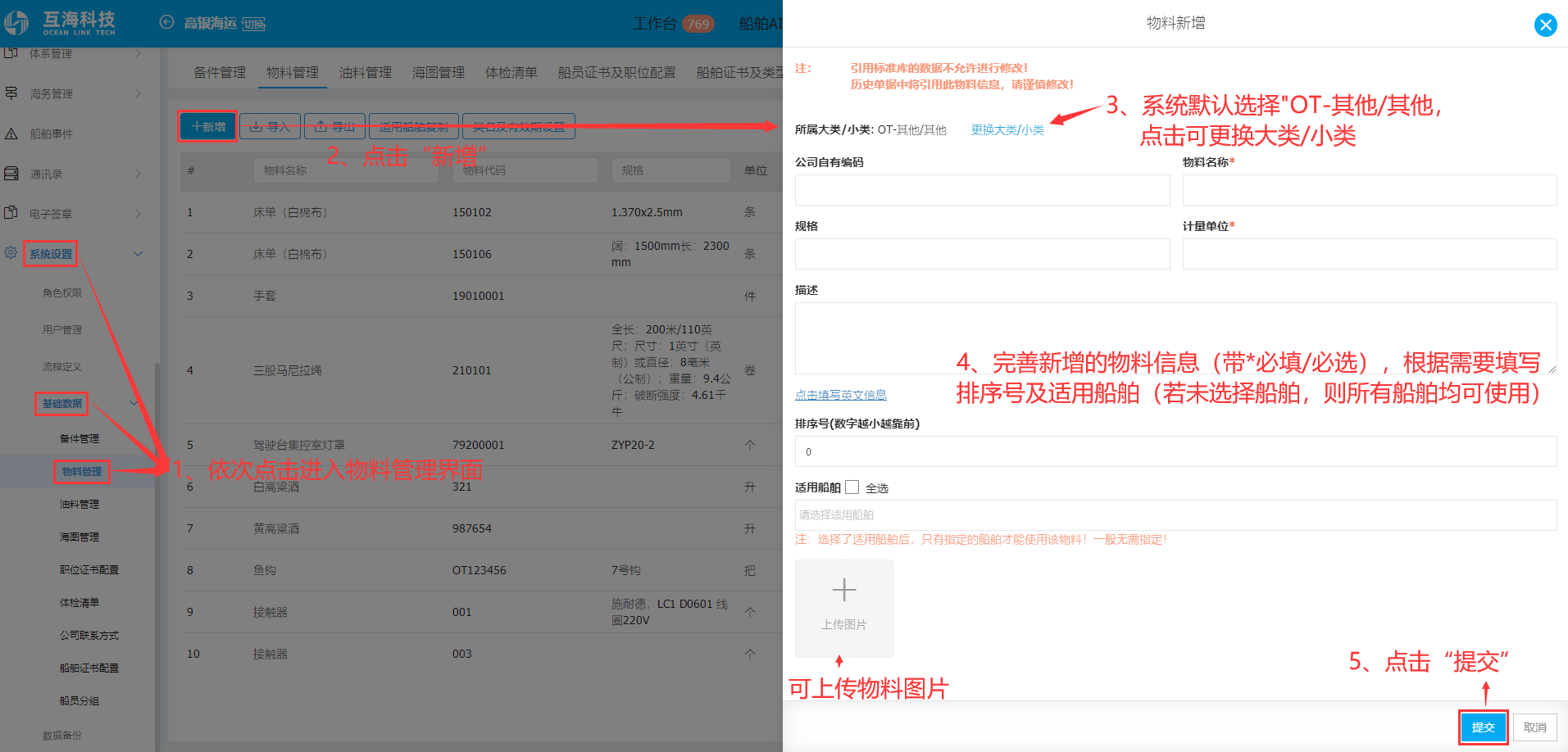Click the 排序号 input field
This screenshot has height=752, width=1568.
1175,451
